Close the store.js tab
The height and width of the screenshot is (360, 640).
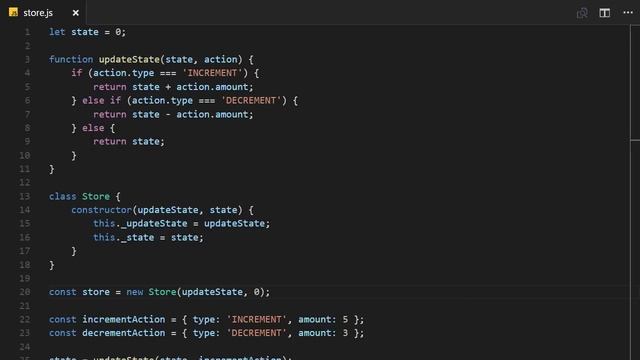pyautogui.click(x=76, y=13)
